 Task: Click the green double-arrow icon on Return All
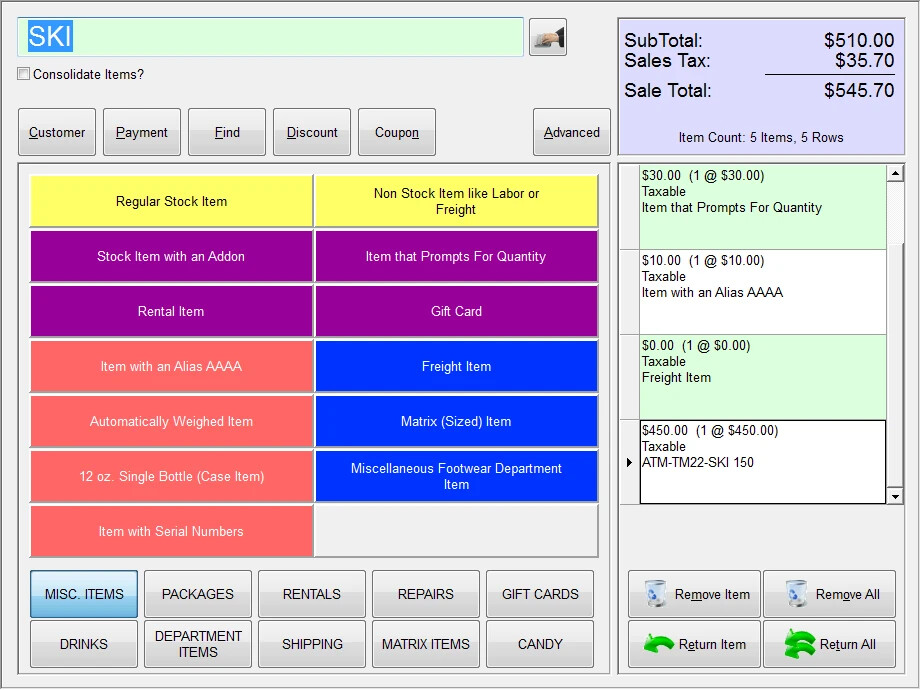(x=799, y=644)
